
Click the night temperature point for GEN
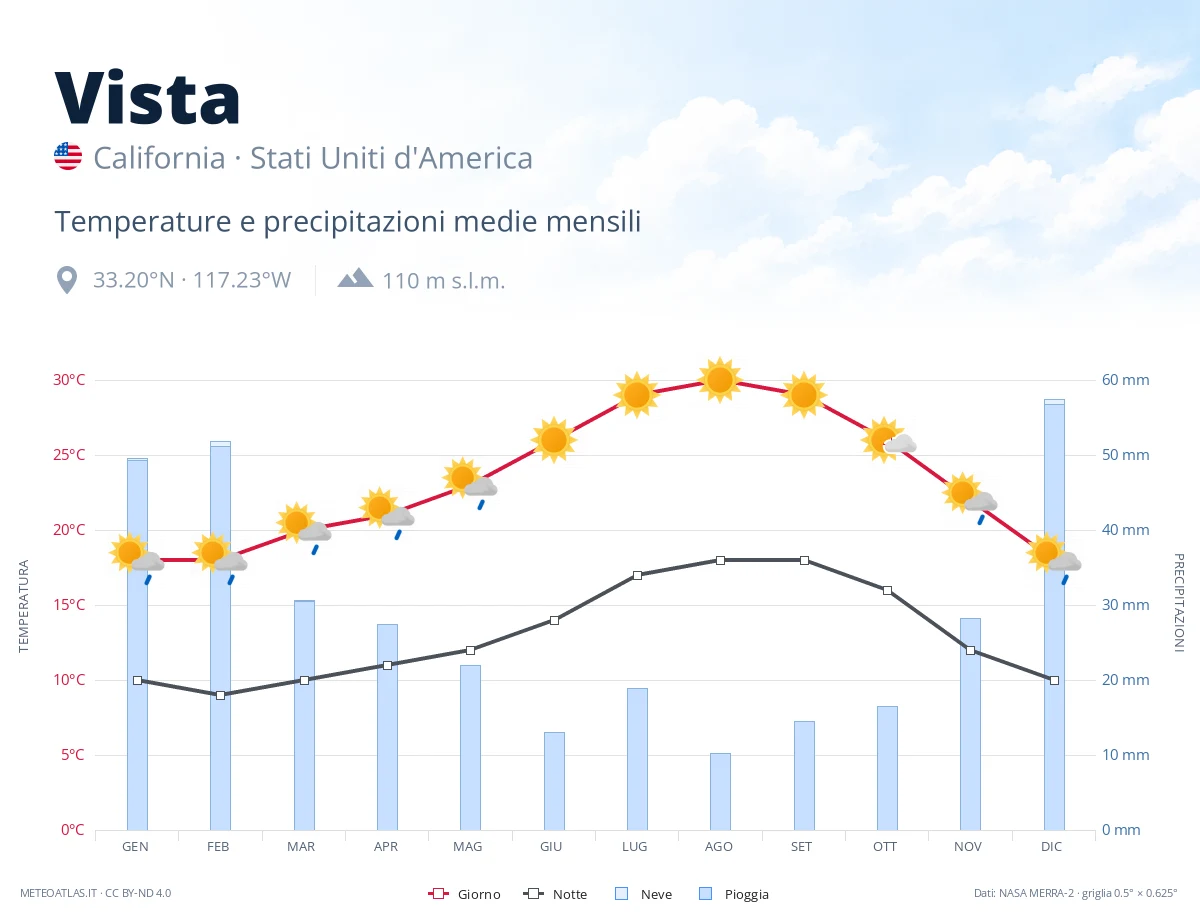tap(137, 680)
